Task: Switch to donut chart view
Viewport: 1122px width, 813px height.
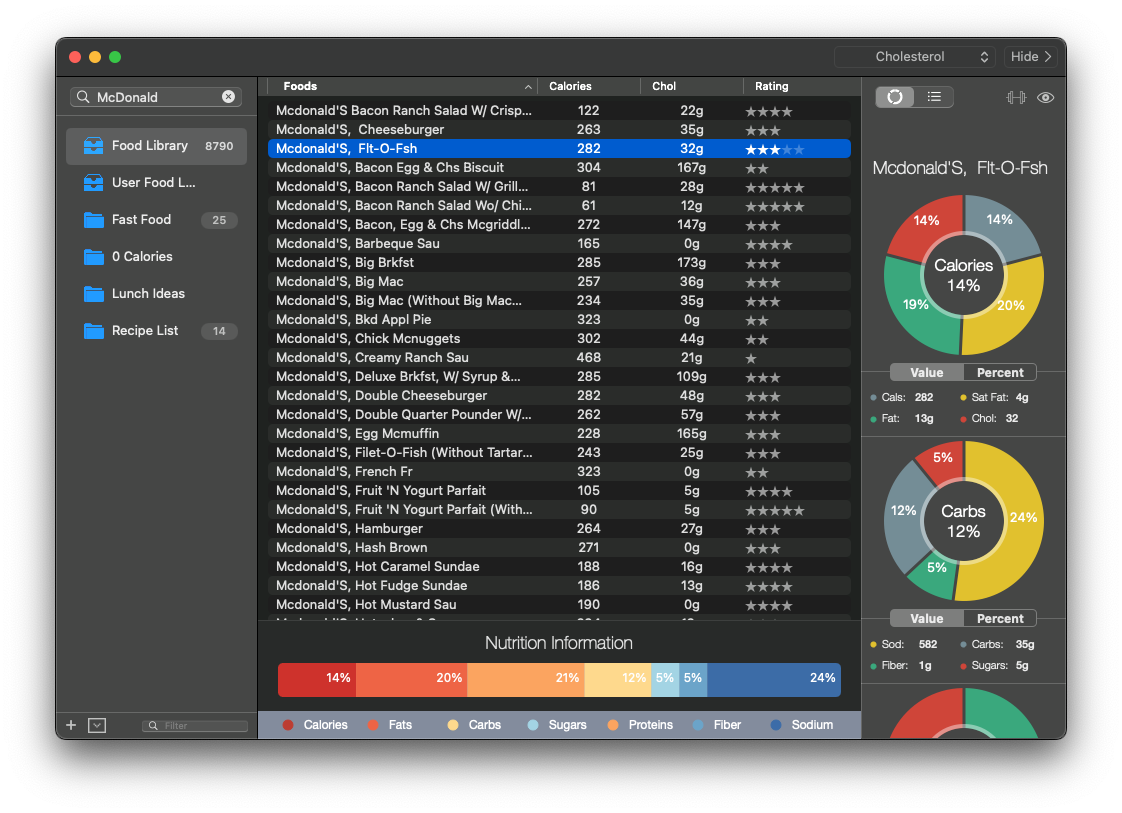Action: [x=895, y=97]
